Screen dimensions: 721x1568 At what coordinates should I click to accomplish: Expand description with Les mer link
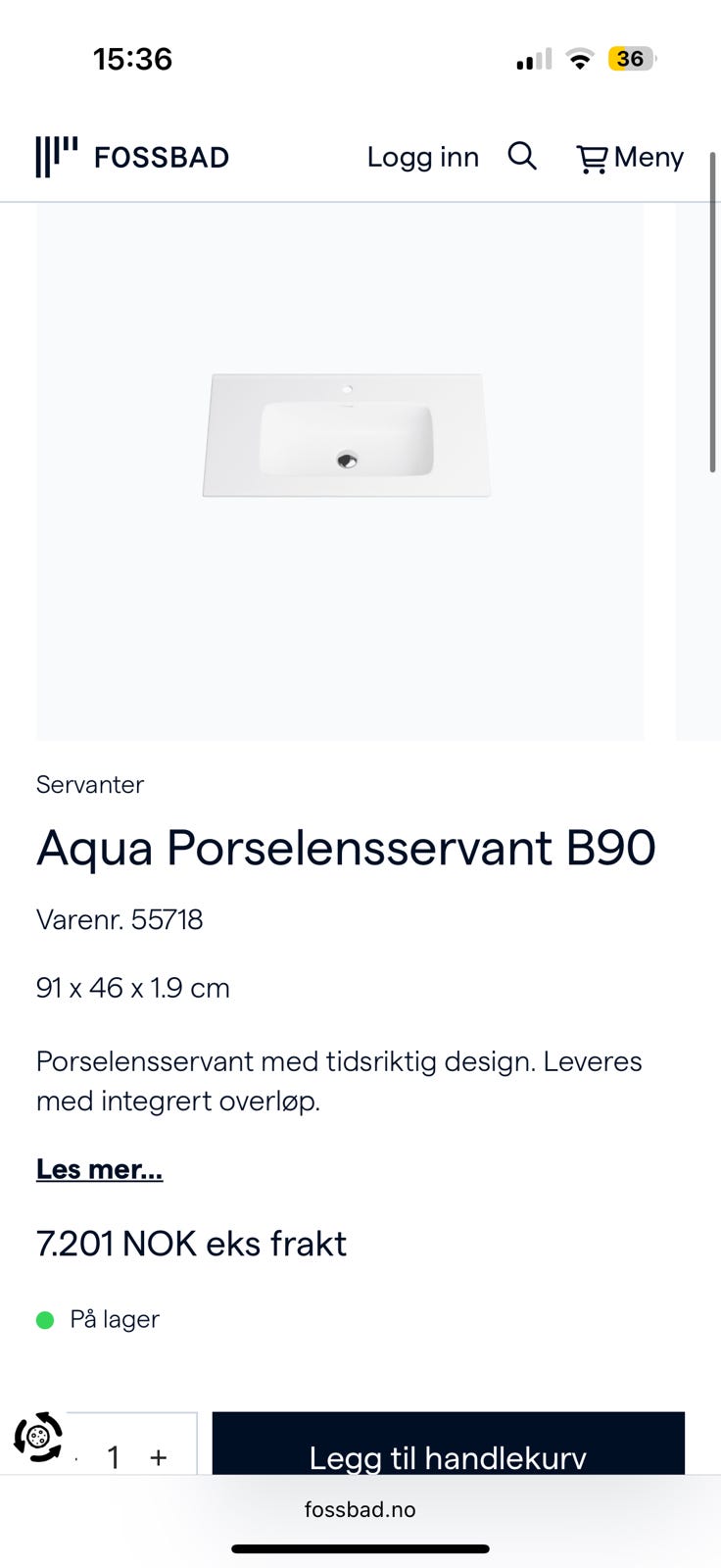click(99, 1169)
